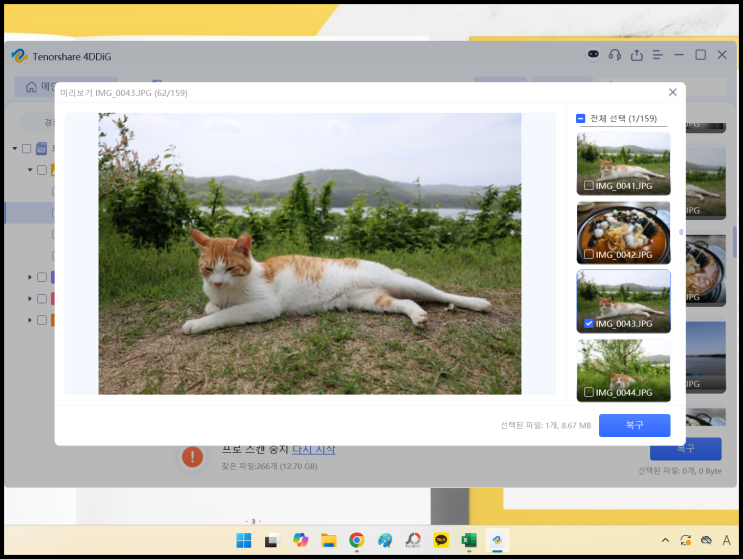Toggle the select all (1/159) checkbox
This screenshot has height=559, width=743.
(x=580, y=118)
